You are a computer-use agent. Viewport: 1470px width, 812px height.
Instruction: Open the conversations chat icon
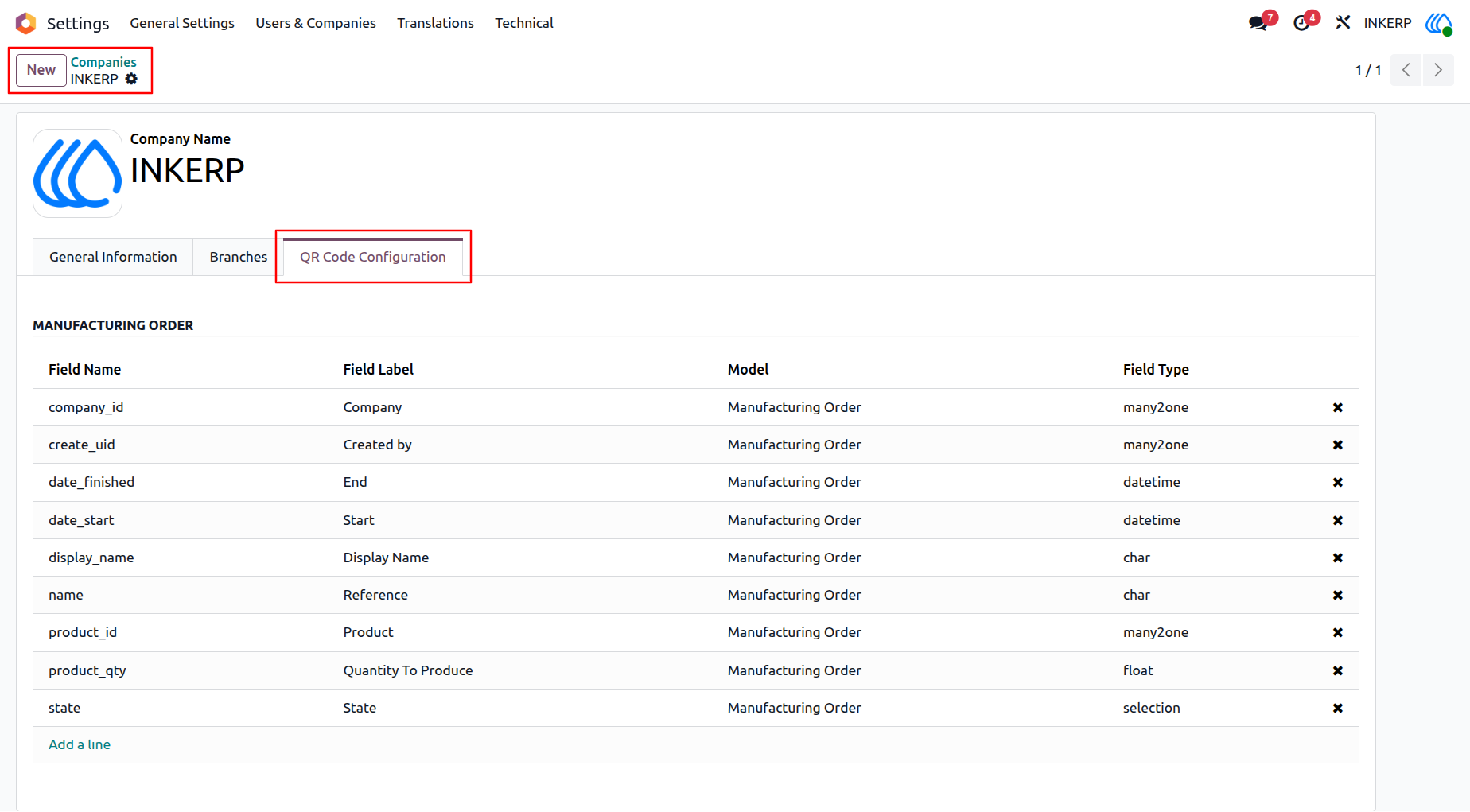pos(1258,23)
